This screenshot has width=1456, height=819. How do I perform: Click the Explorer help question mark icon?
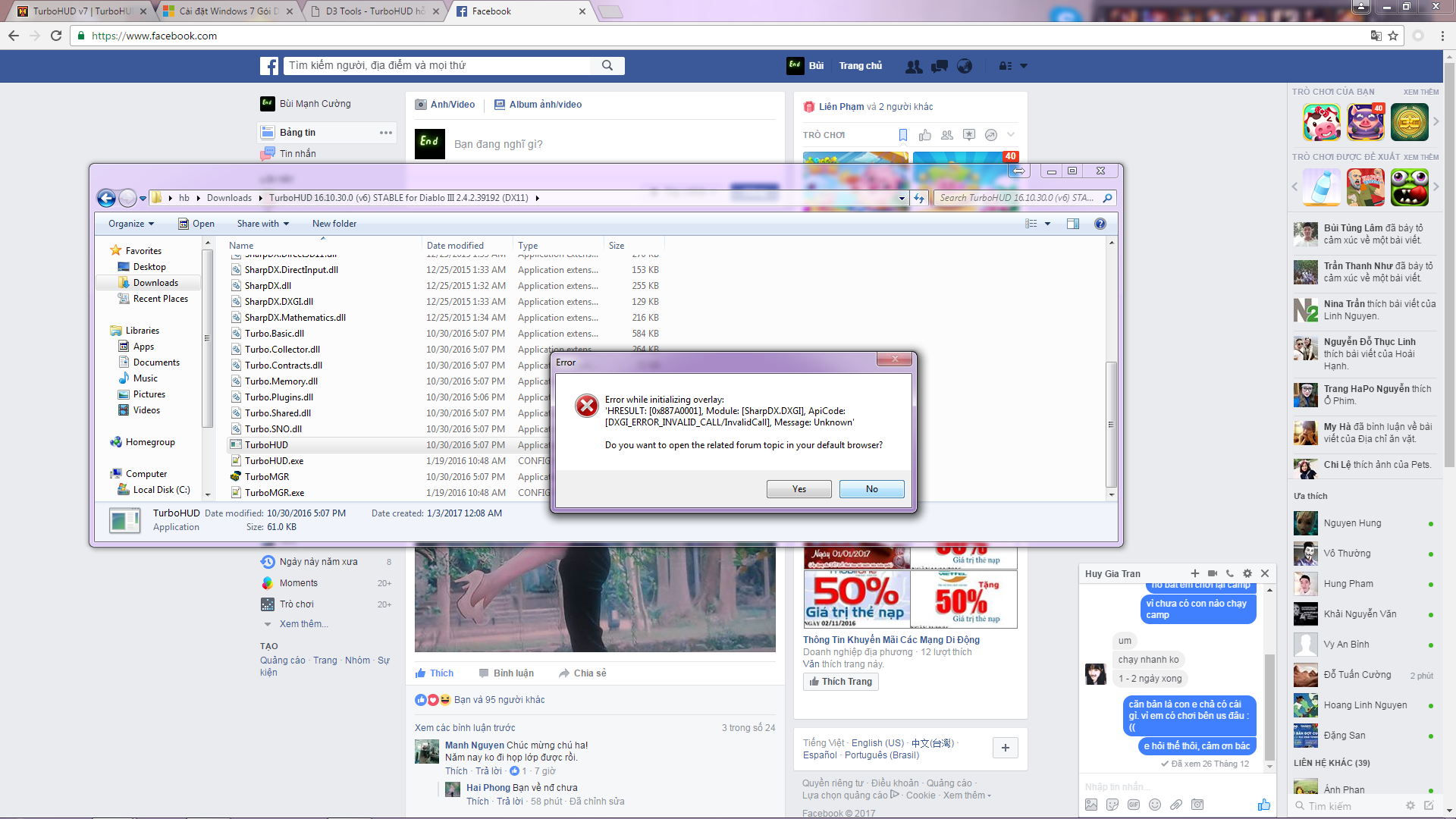pyautogui.click(x=1100, y=224)
